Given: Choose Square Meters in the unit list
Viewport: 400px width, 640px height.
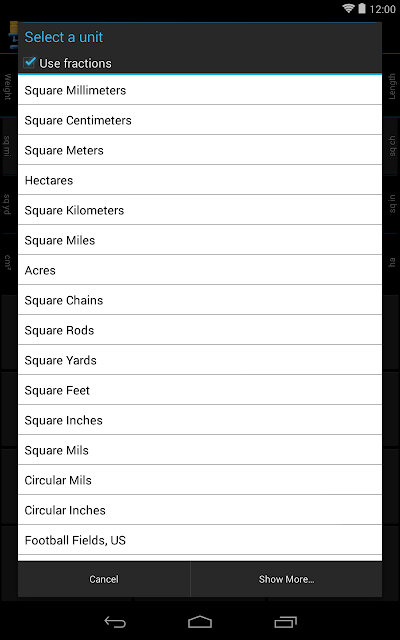Looking at the screenshot, I should (200, 150).
